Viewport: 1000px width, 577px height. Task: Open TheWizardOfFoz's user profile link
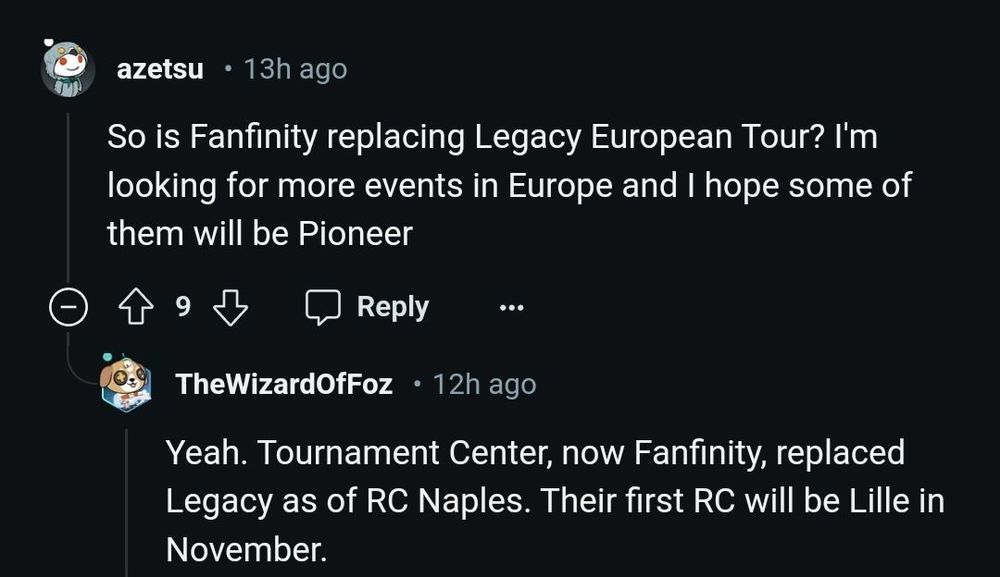click(283, 384)
